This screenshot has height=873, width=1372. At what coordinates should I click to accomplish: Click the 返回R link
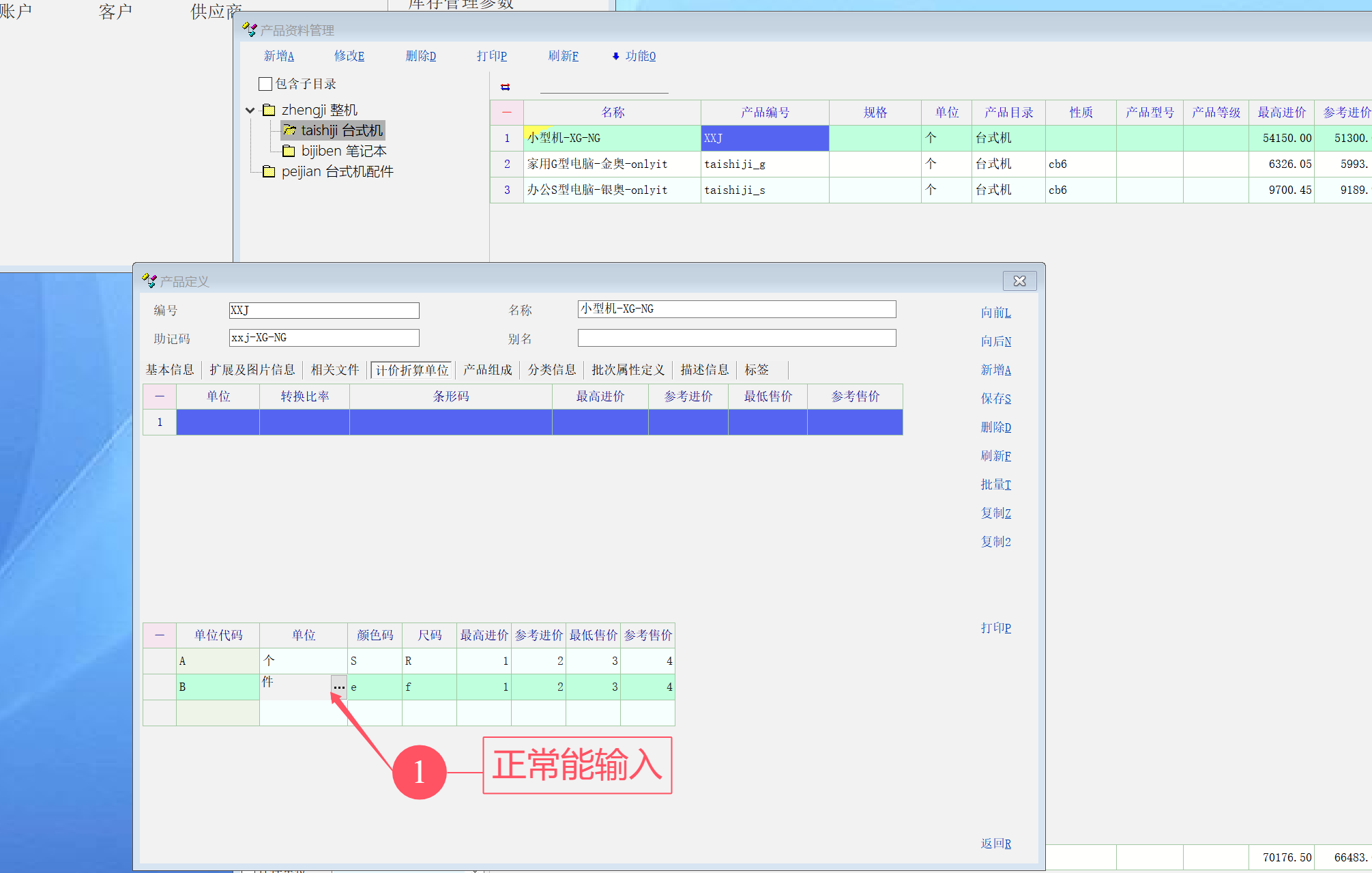click(x=995, y=844)
